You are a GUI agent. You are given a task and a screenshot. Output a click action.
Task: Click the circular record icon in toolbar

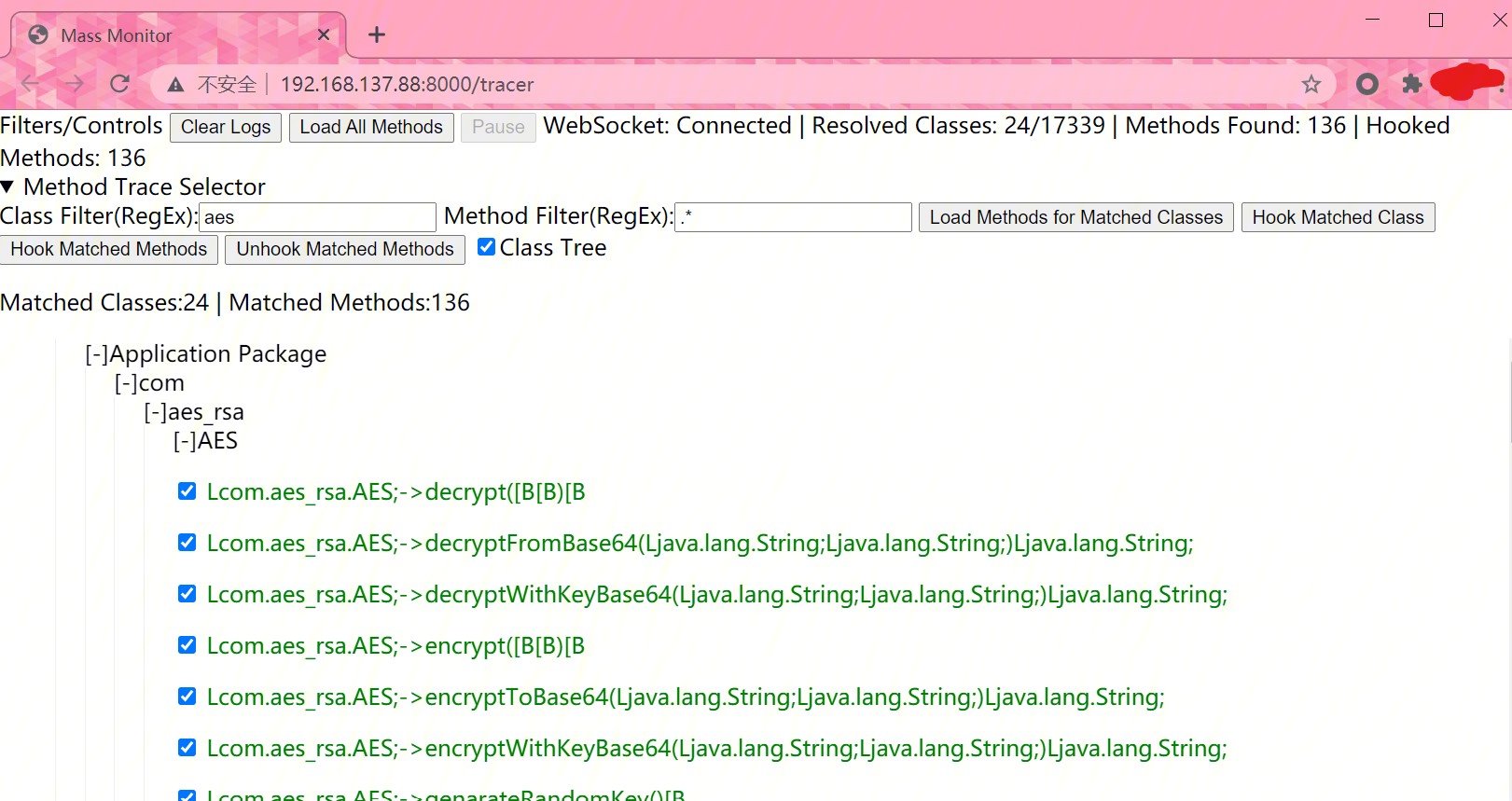tap(1367, 84)
